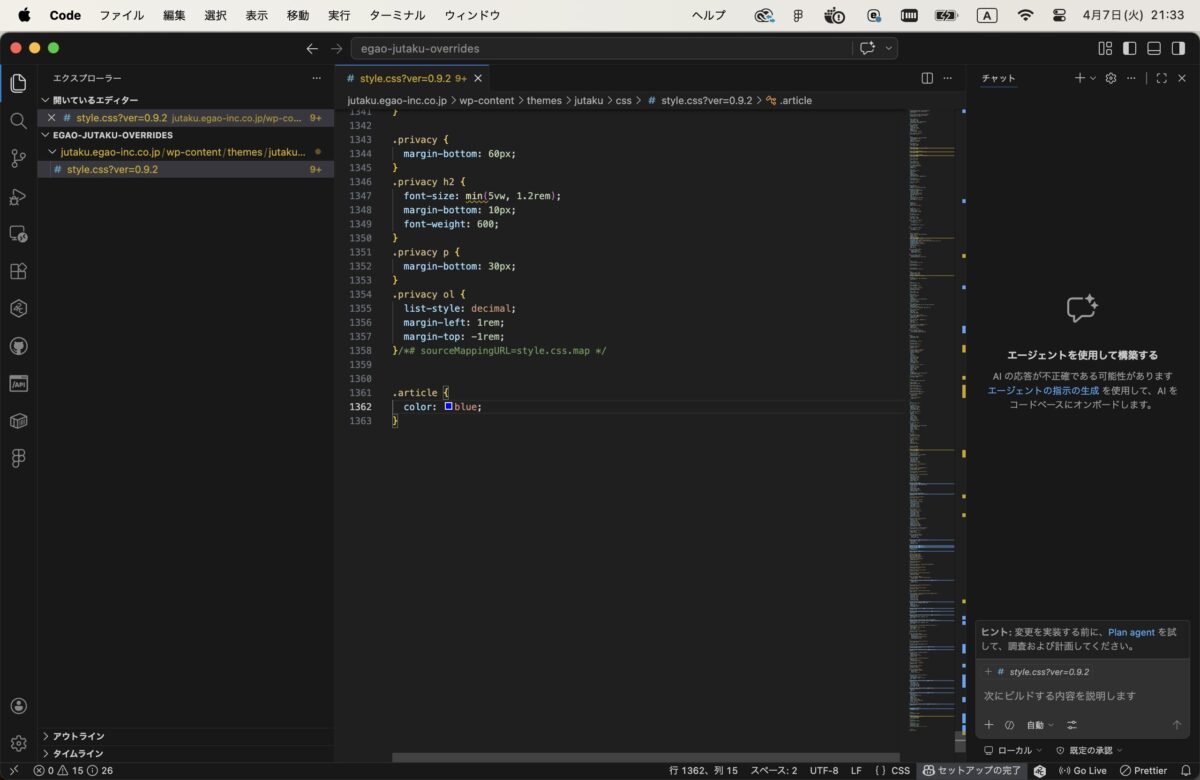Open chat settings gear icon
Image resolution: width=1200 pixels, height=780 pixels.
coord(1110,78)
